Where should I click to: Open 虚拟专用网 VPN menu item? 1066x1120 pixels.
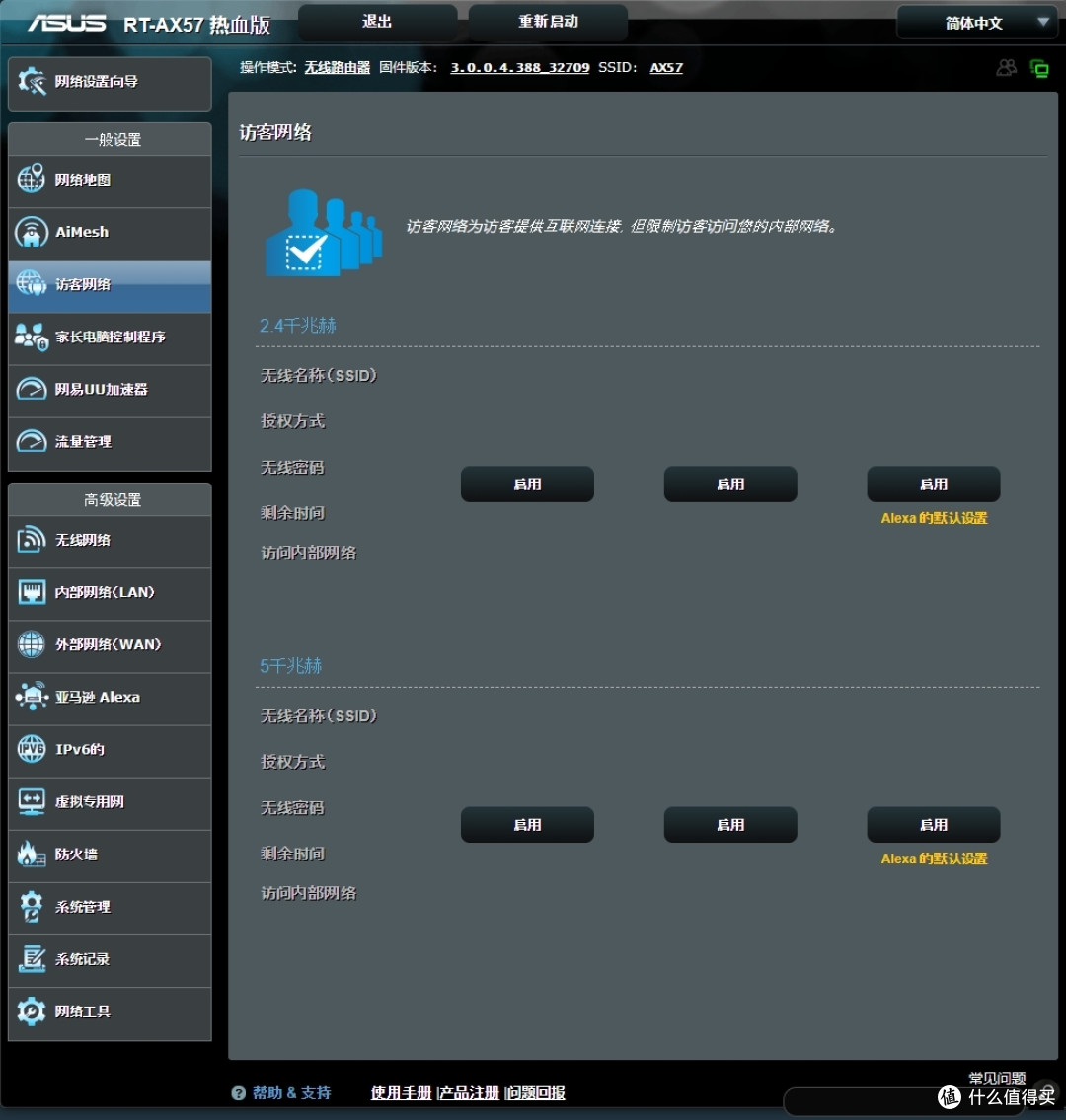click(110, 802)
